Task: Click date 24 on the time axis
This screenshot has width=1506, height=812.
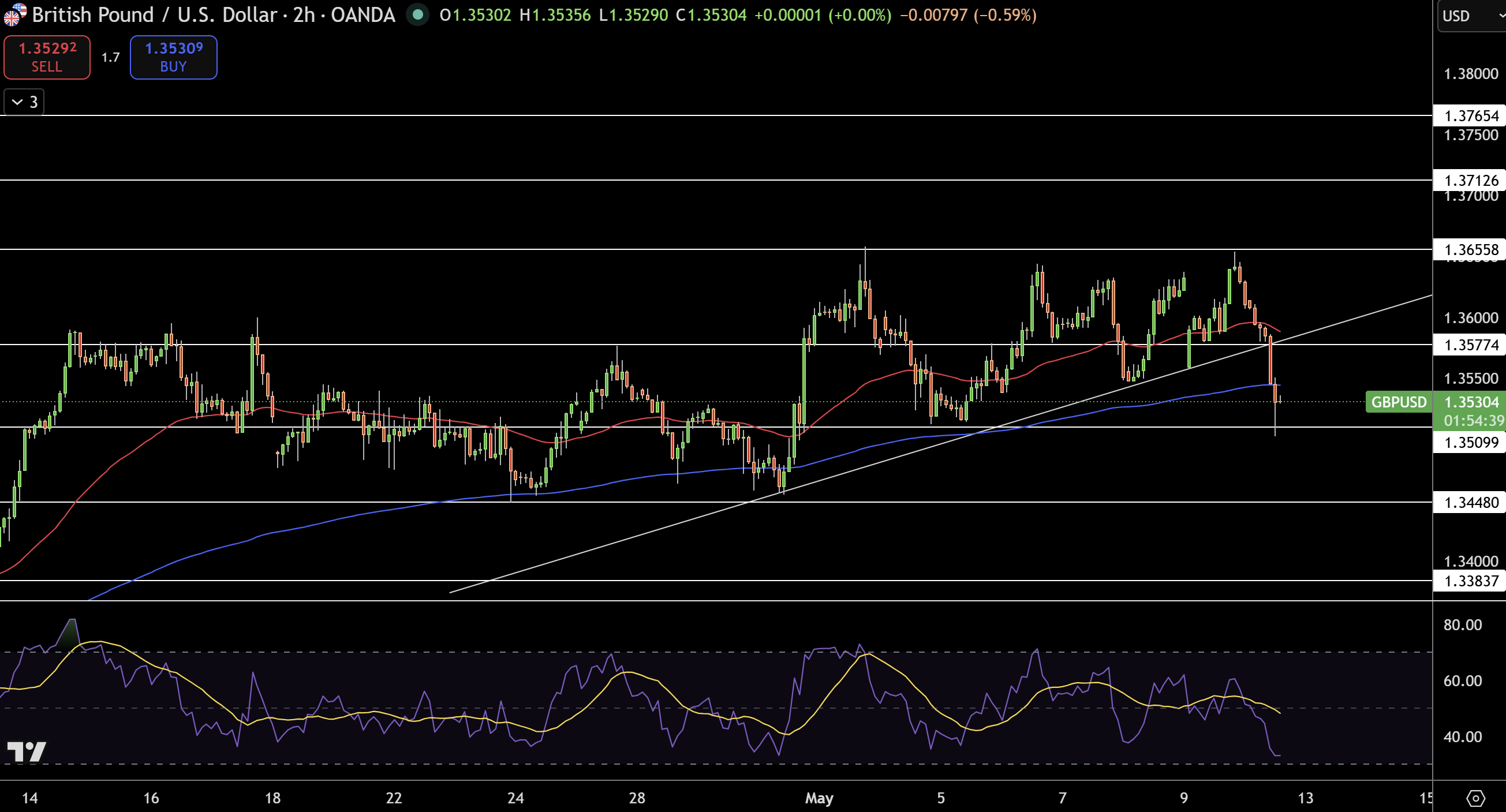Action: click(515, 798)
